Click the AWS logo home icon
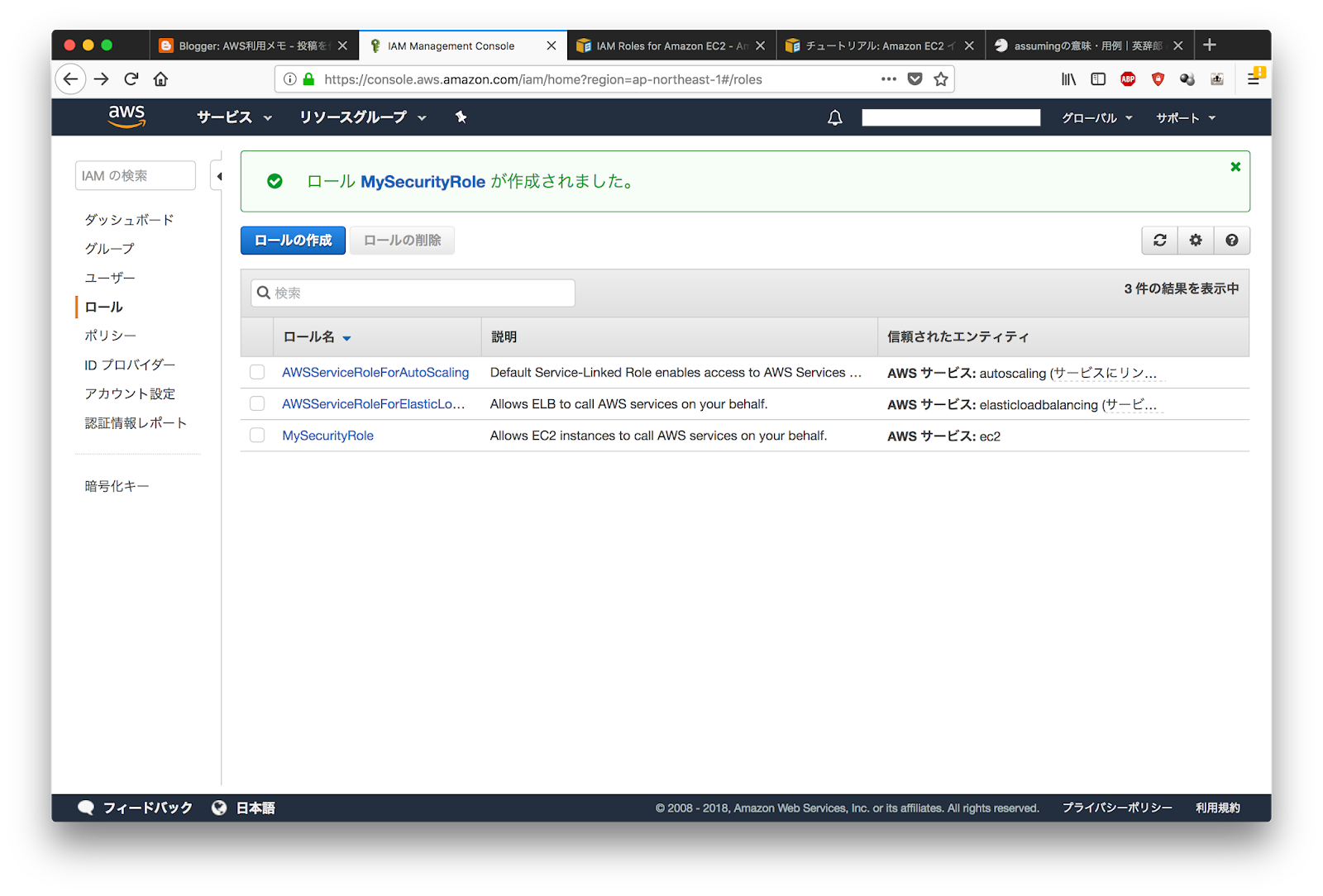Viewport: 1323px width, 896px height. point(127,117)
